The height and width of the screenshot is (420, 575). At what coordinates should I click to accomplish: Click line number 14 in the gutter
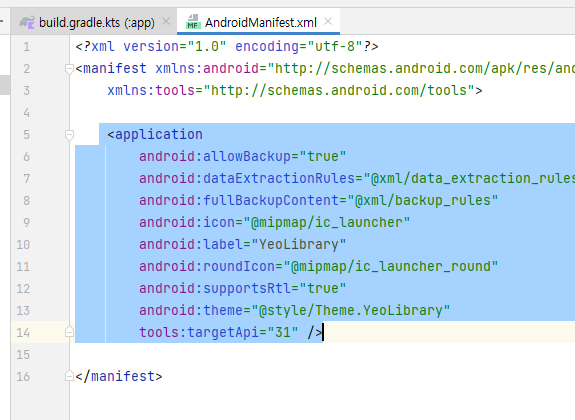[23, 333]
